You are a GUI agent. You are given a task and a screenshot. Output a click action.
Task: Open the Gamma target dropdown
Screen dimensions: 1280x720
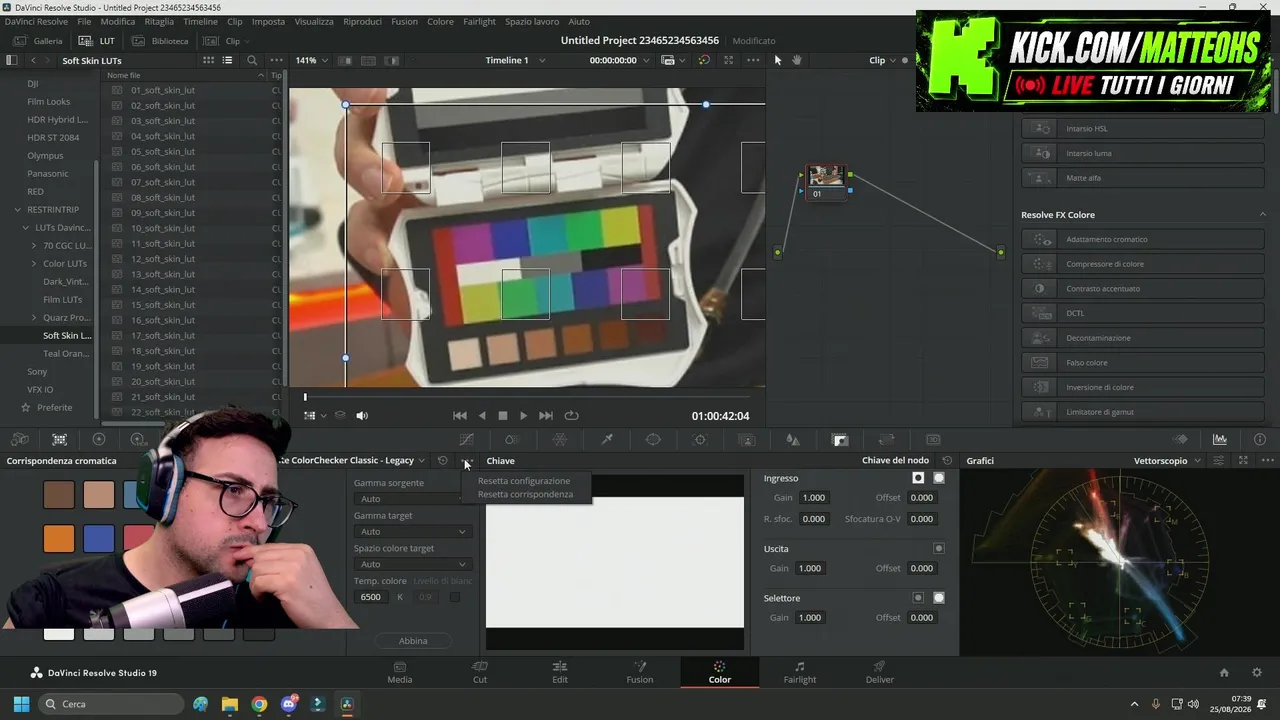(412, 531)
